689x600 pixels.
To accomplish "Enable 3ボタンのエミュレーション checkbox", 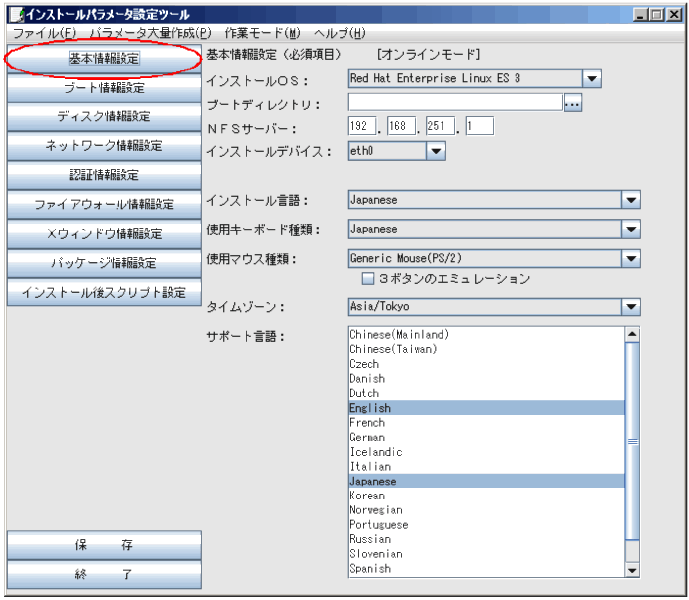I will (368, 279).
